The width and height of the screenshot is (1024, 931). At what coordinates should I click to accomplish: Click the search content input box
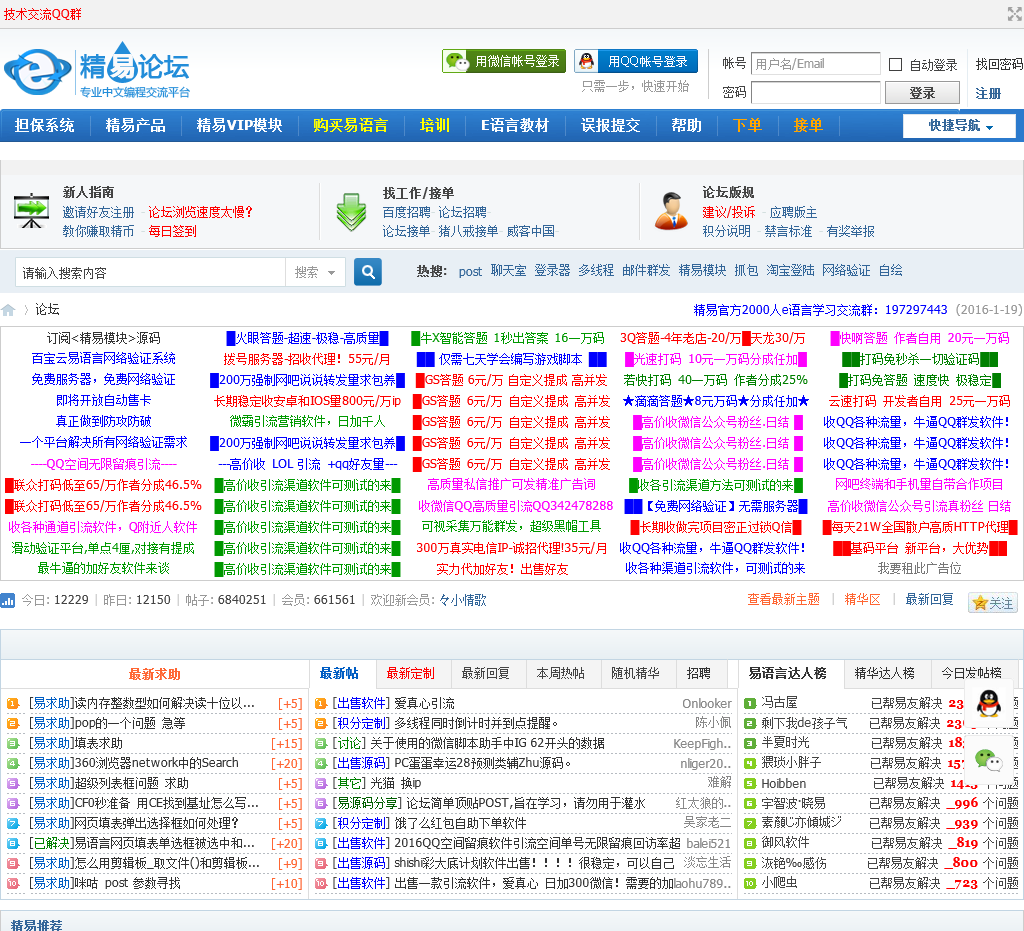150,272
